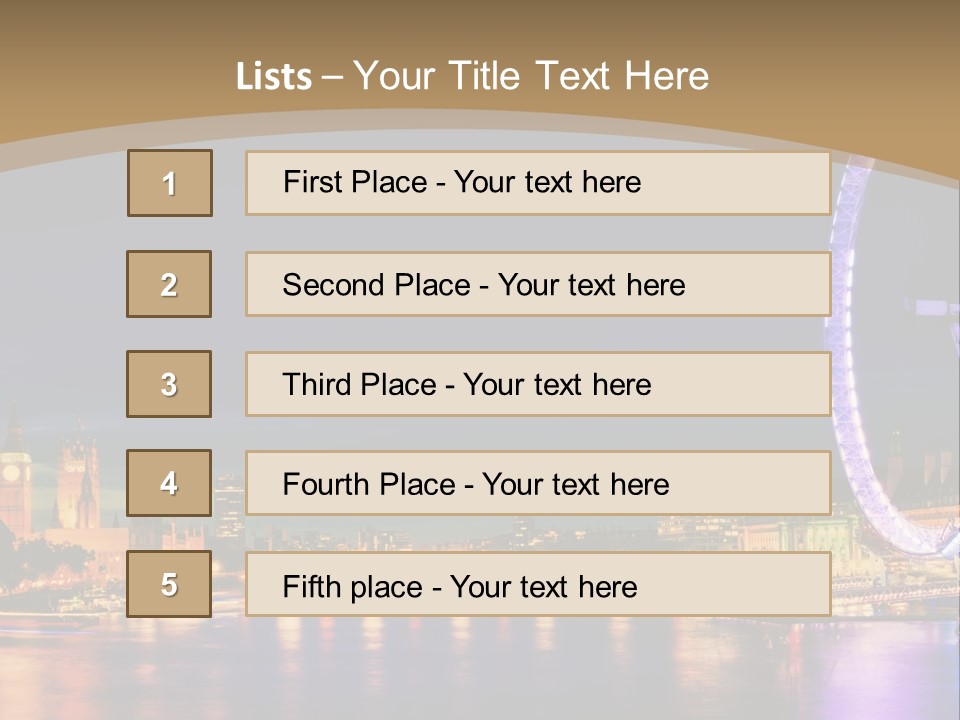Screen dimensions: 960x720
Task: Click the number 3 box
Action: (x=169, y=384)
